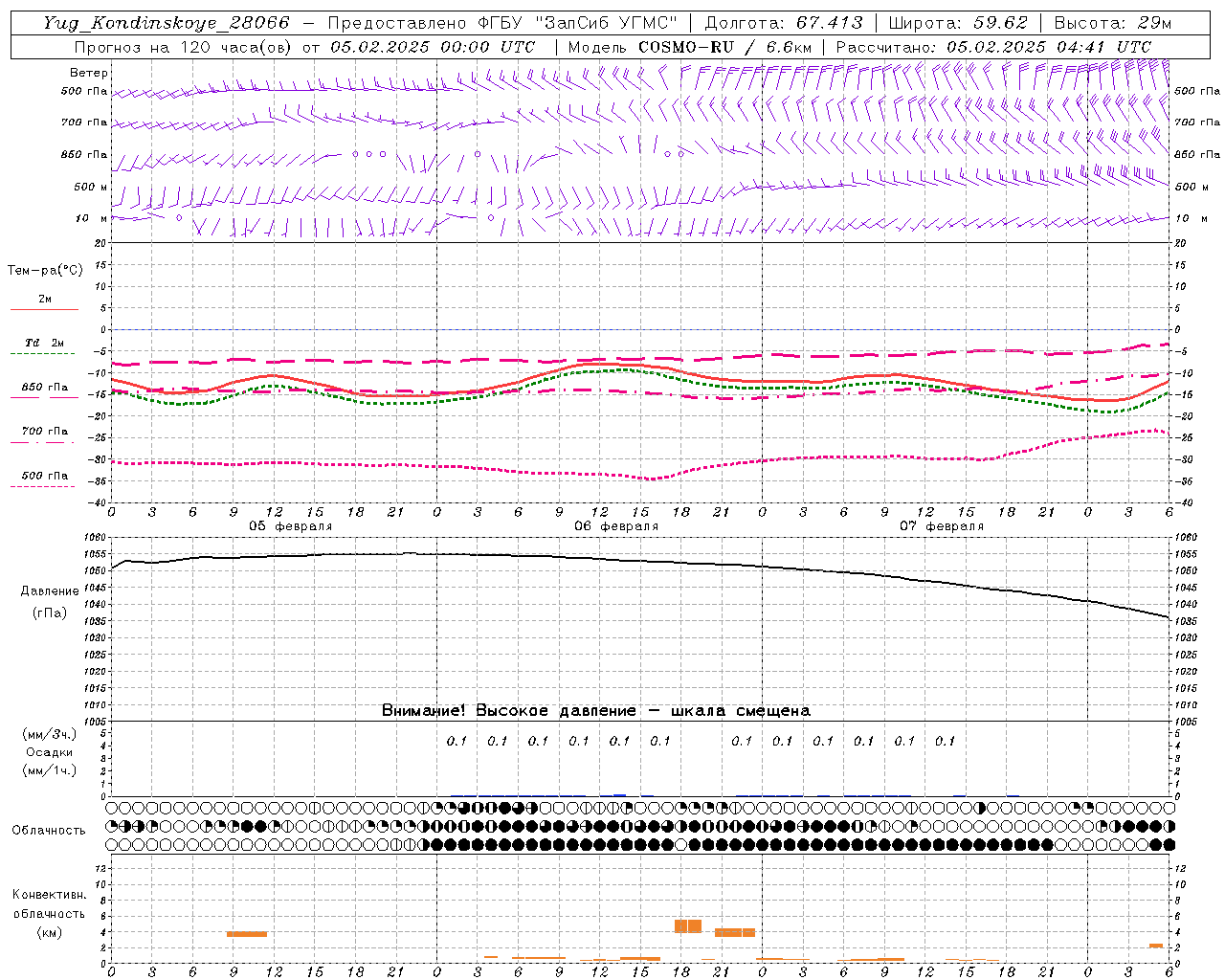Click the 06 февраля date label
This screenshot has width=1225, height=980.
[616, 526]
